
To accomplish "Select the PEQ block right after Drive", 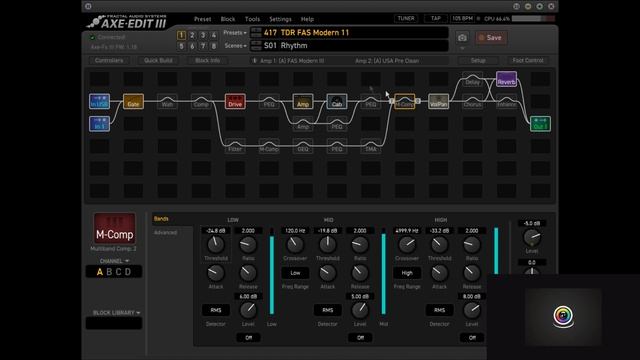I will [x=269, y=101].
